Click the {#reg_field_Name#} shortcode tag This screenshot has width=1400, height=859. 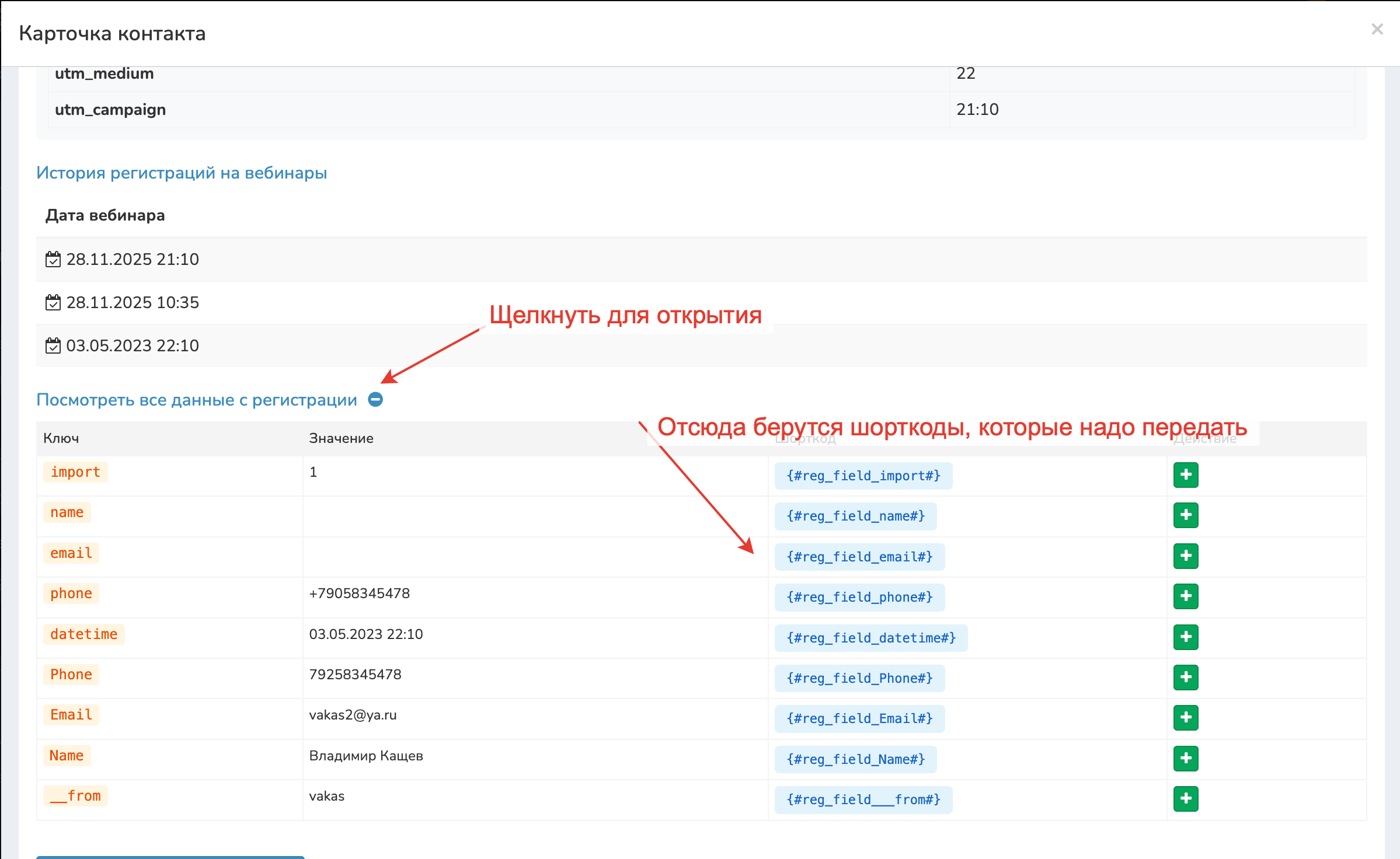[x=855, y=759]
